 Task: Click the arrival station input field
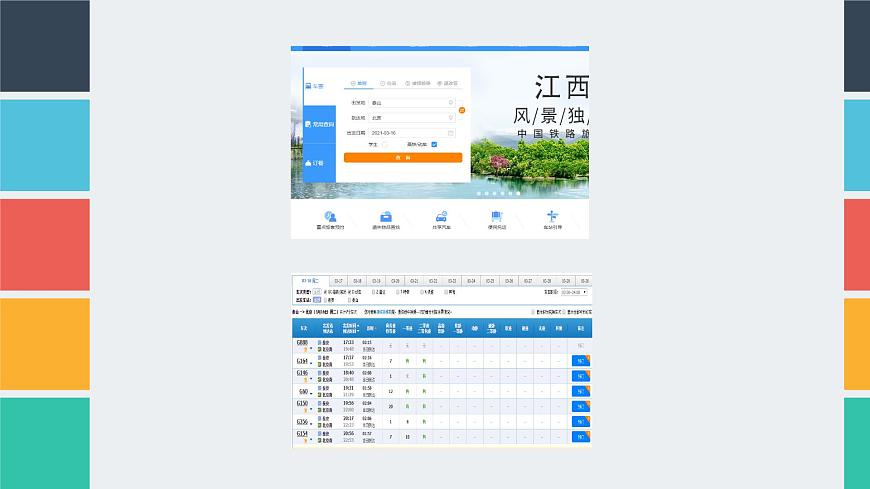pyautogui.click(x=412, y=118)
